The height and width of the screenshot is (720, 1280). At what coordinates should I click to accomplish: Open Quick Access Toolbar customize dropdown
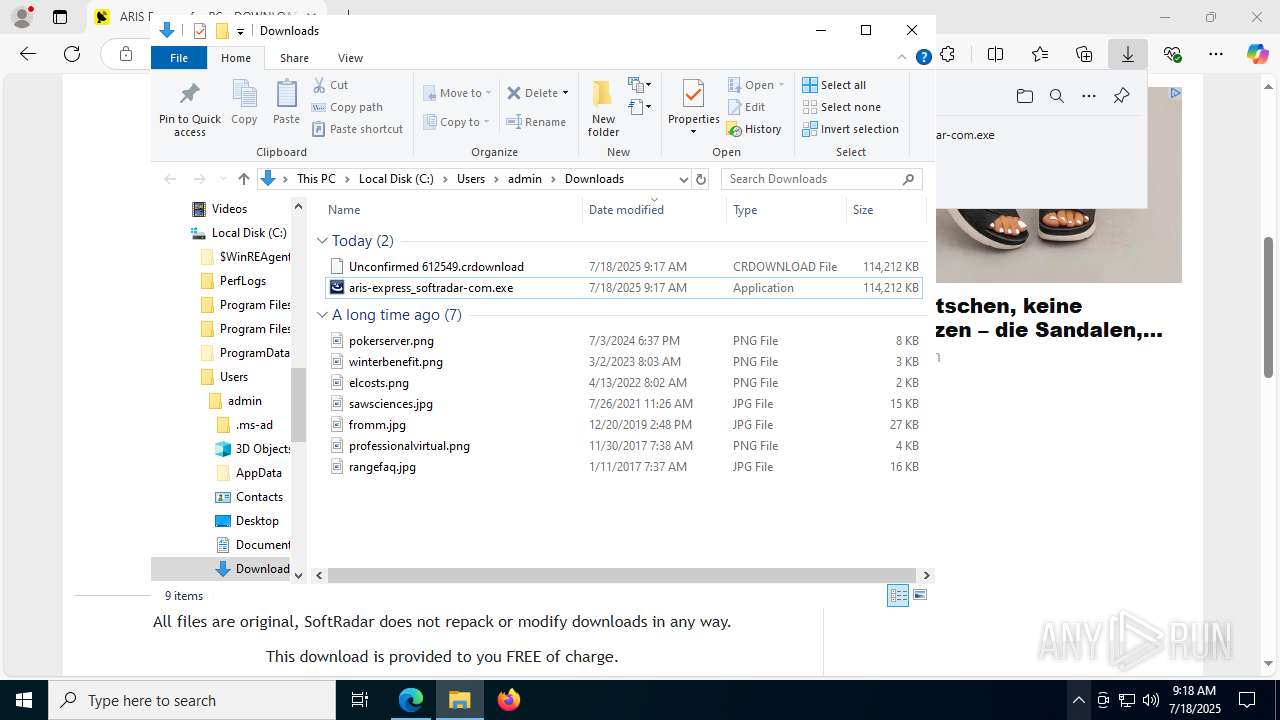point(241,31)
